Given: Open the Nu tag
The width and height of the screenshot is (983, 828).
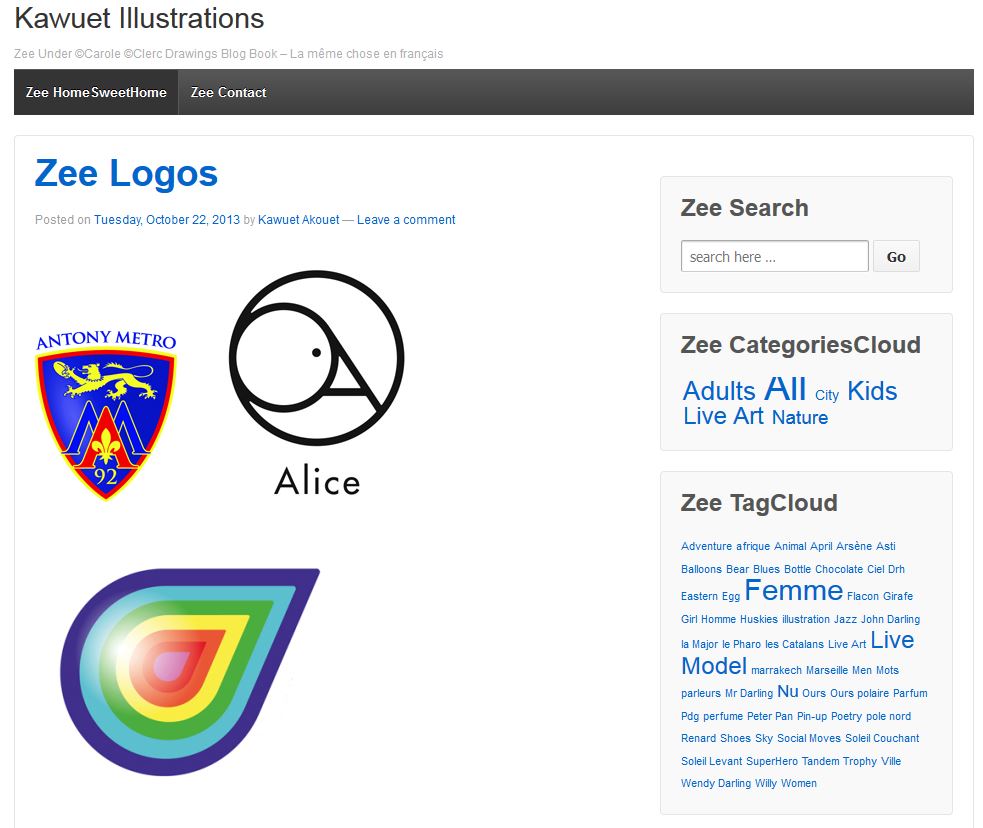Looking at the screenshot, I should point(788,691).
